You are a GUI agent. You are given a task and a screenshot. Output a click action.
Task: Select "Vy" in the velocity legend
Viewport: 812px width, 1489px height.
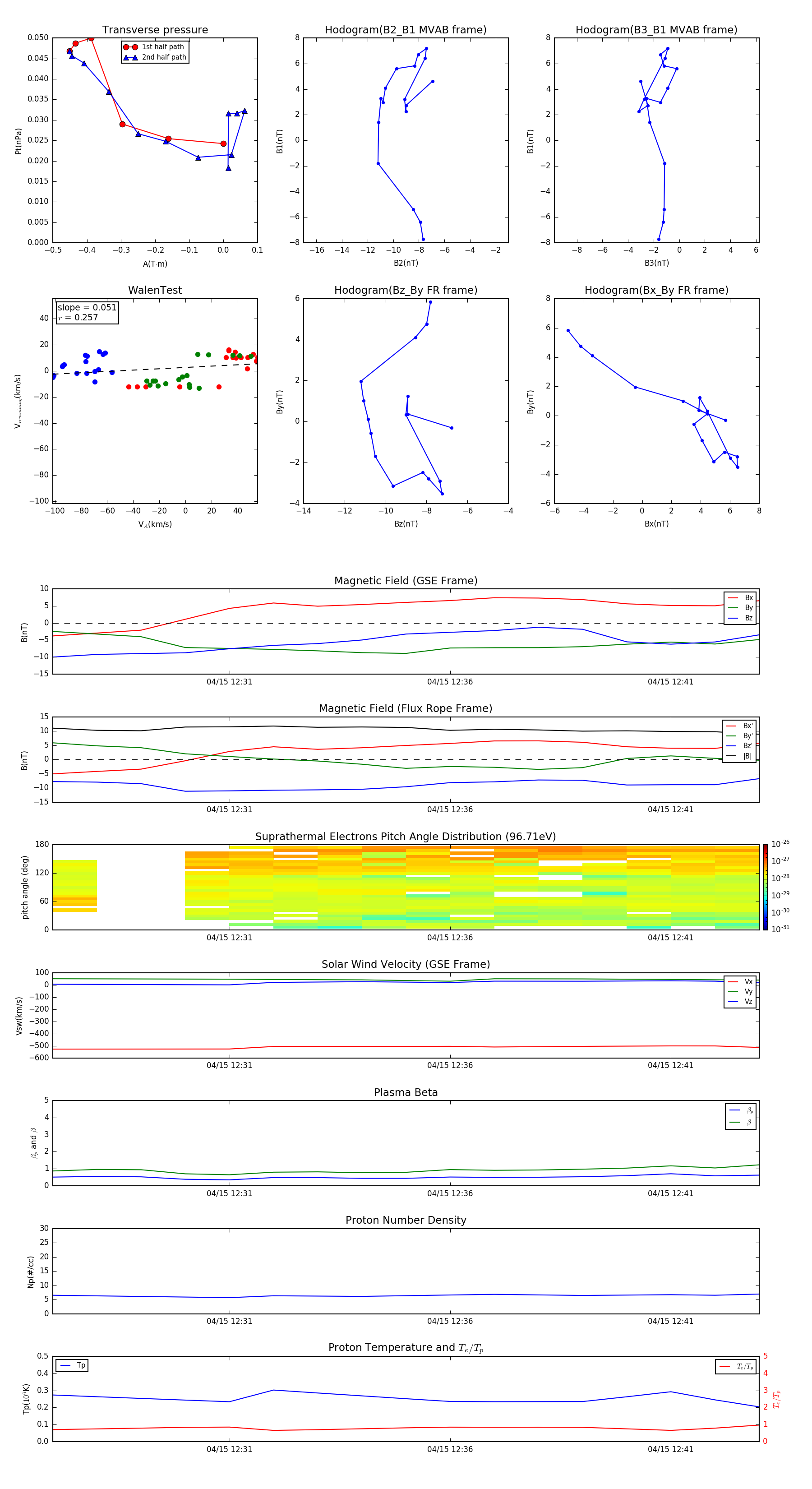[x=741, y=991]
